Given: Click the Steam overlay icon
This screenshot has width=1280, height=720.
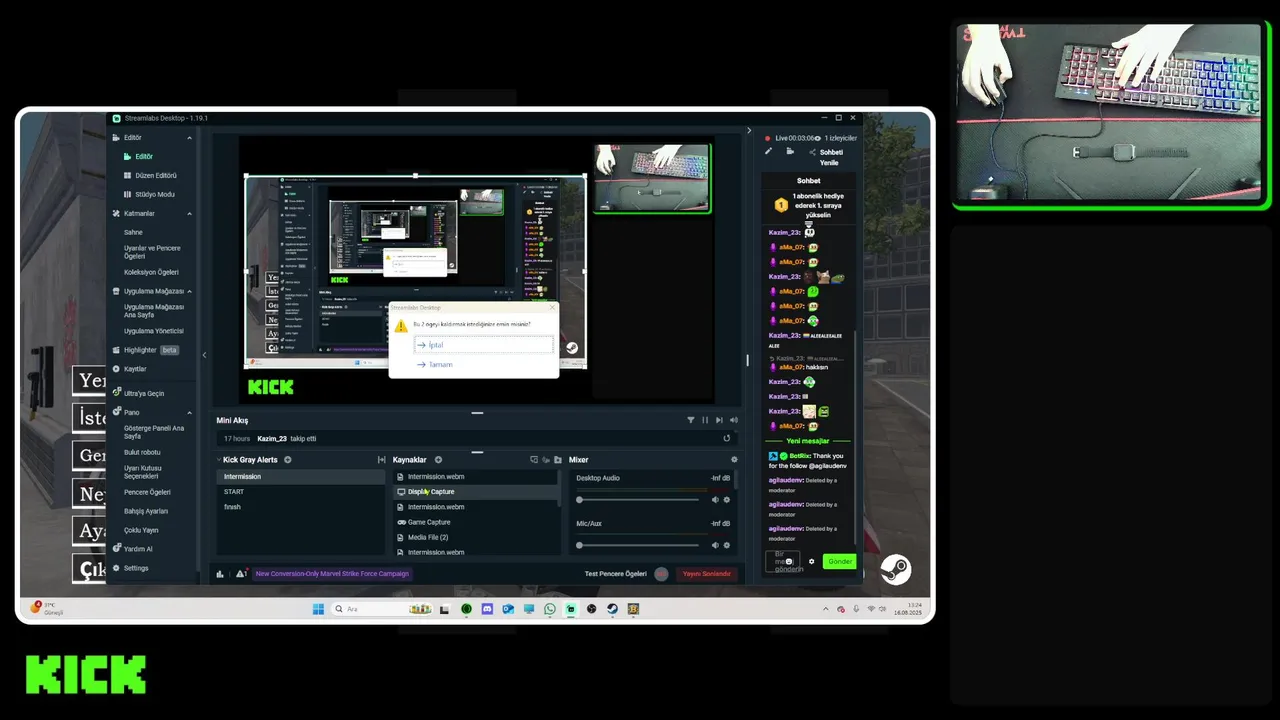Looking at the screenshot, I should (896, 569).
